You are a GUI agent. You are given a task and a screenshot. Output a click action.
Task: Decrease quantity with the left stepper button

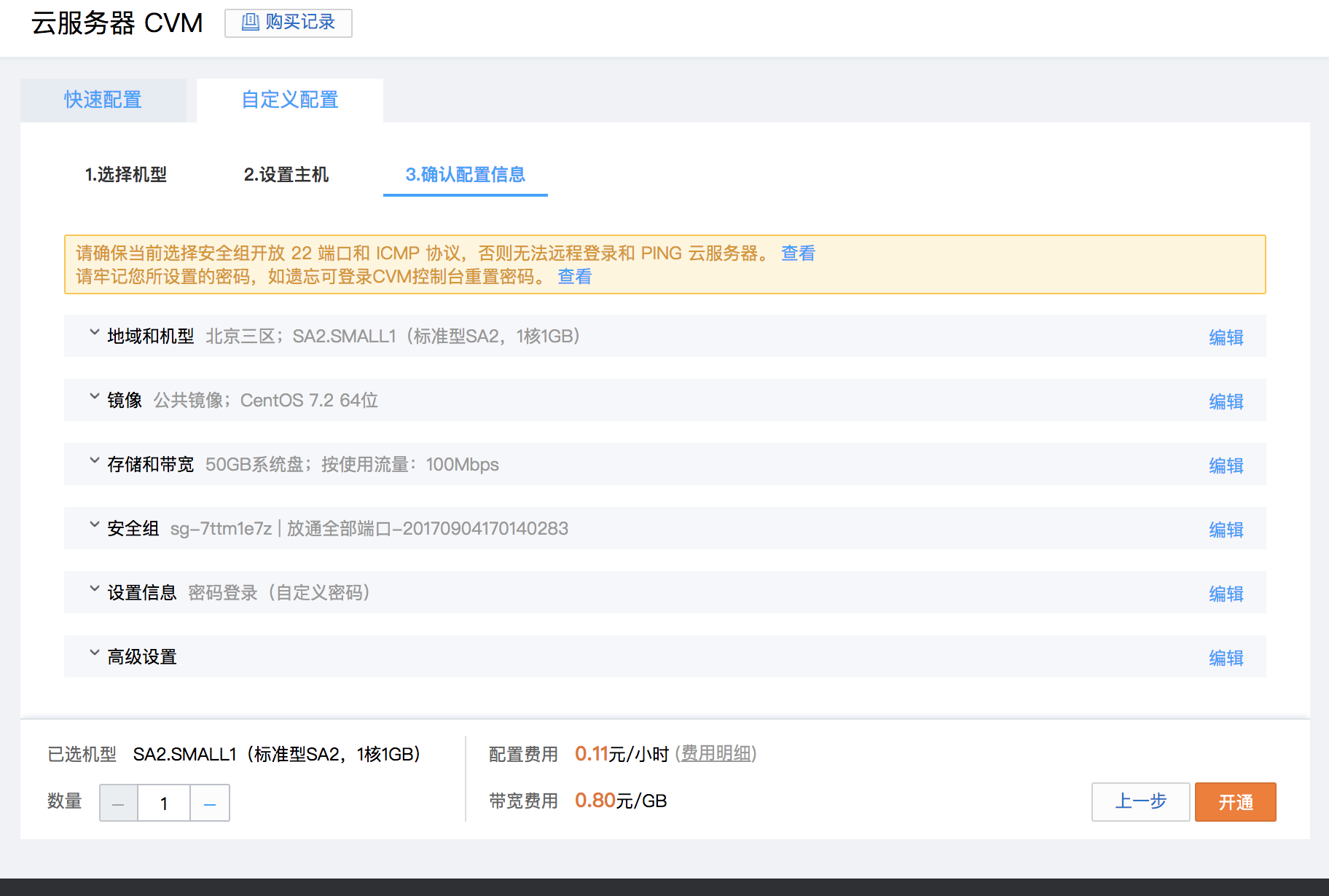coord(119,803)
